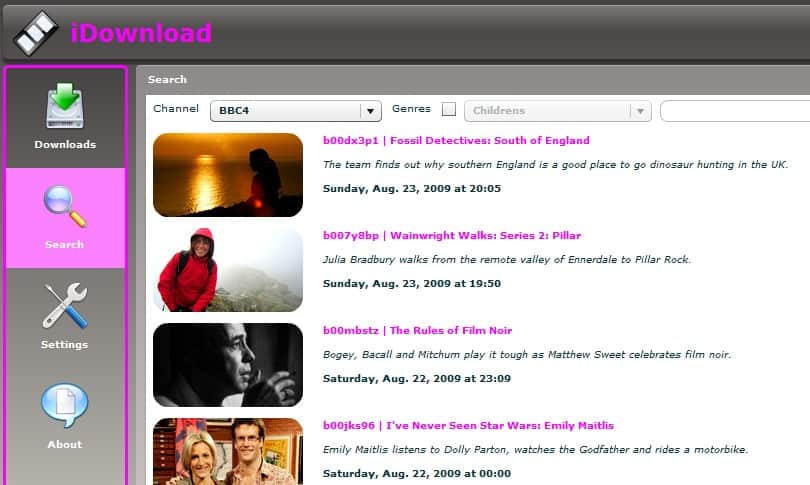Click 'Saturday, Aug. 22, 2009 at 23:09'
Image resolution: width=810 pixels, height=485 pixels.
pos(417,379)
